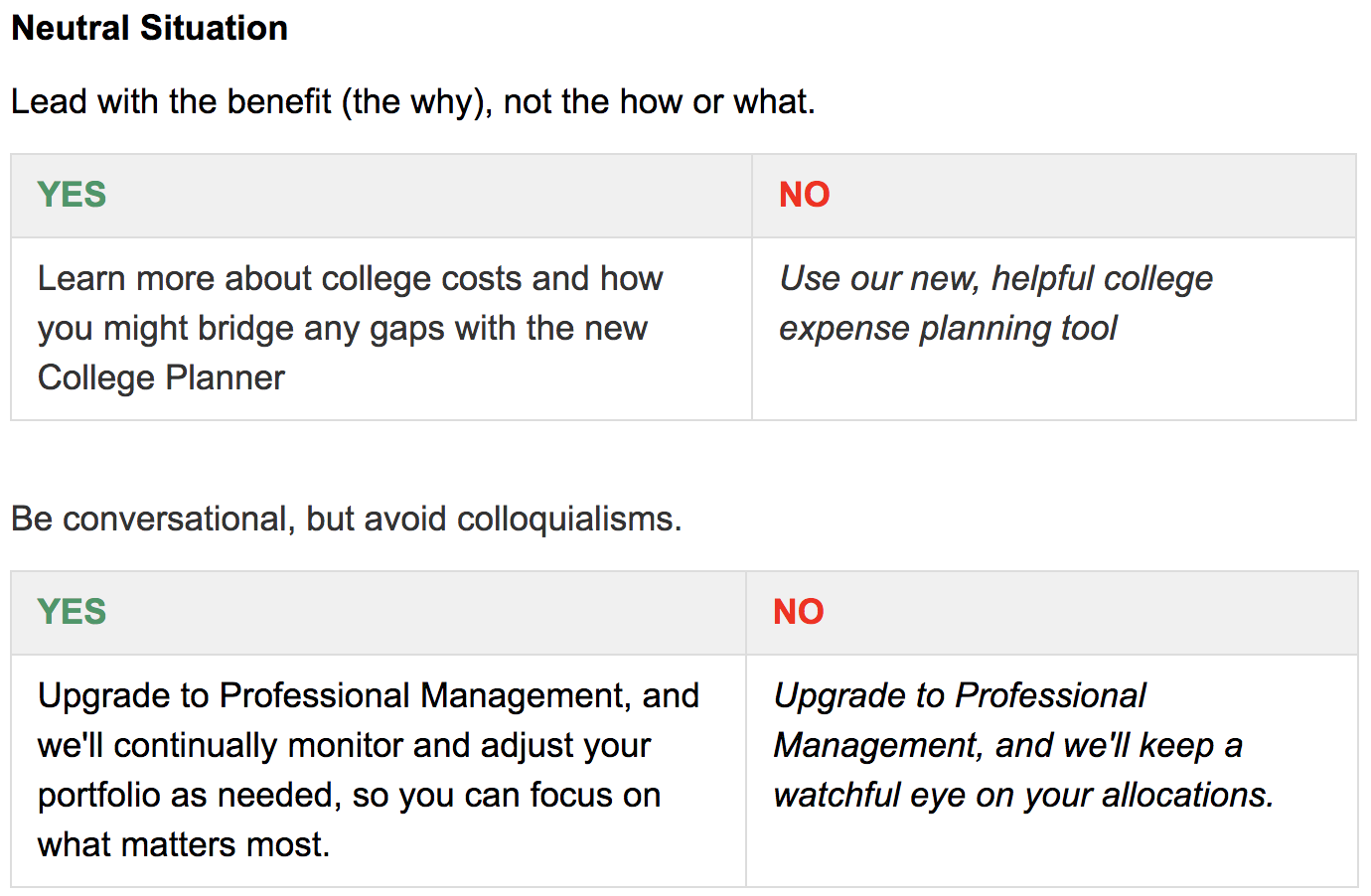The width and height of the screenshot is (1371, 896).
Task: Click the red NO header in second table
Action: (799, 612)
